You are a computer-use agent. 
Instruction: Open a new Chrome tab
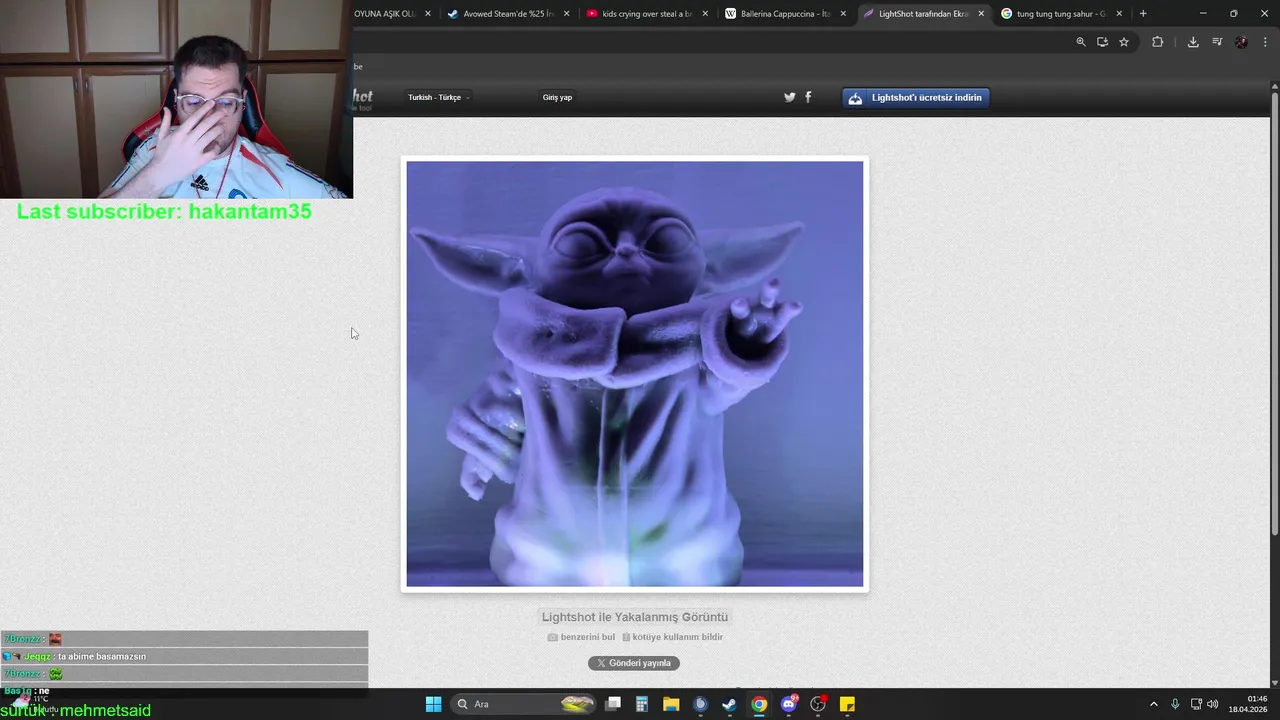tap(1143, 14)
